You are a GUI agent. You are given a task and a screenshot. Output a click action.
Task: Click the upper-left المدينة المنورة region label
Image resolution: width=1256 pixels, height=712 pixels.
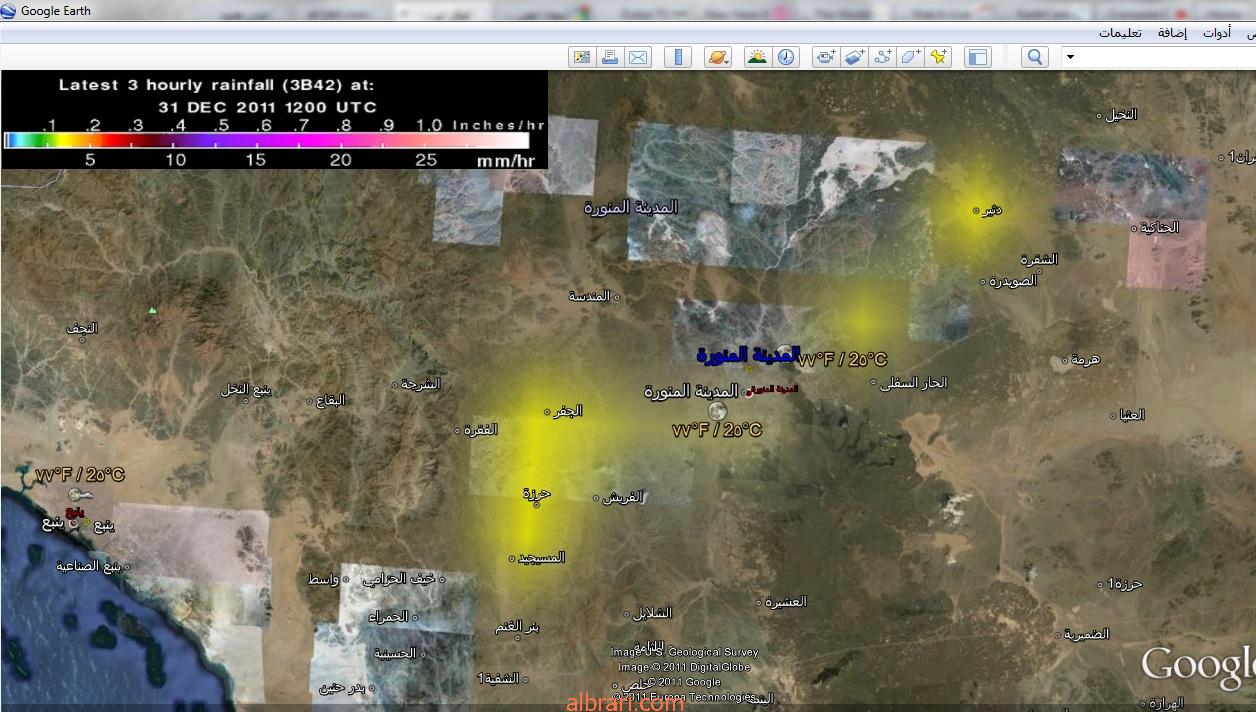[x=631, y=207]
